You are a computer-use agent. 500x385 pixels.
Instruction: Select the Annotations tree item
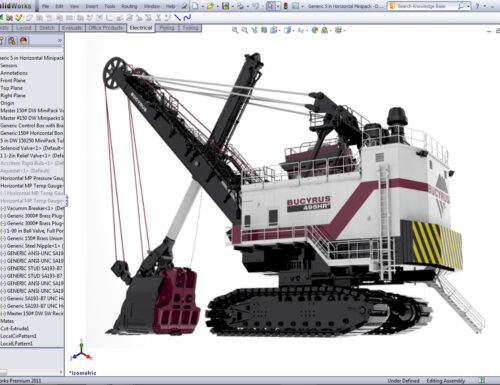[x=14, y=73]
